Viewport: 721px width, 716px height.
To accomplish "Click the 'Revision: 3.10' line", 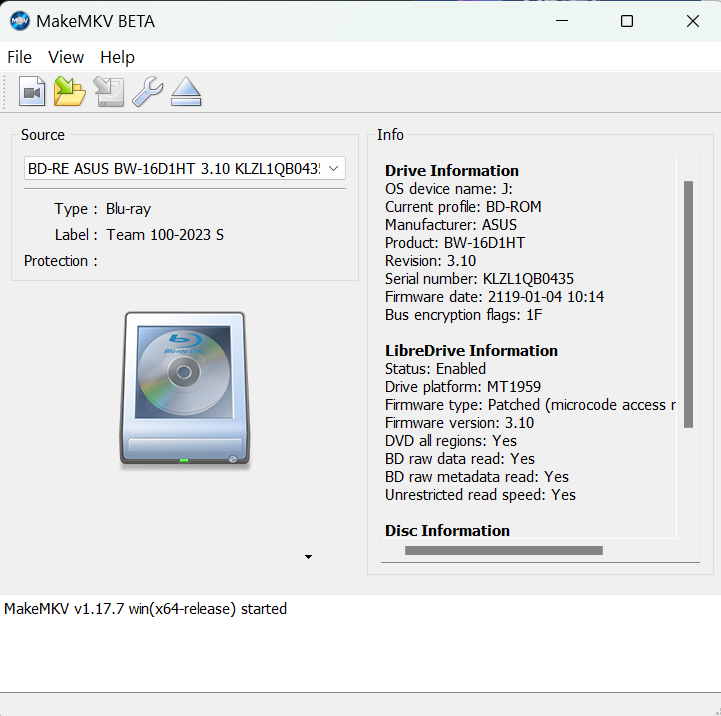I will coord(430,261).
